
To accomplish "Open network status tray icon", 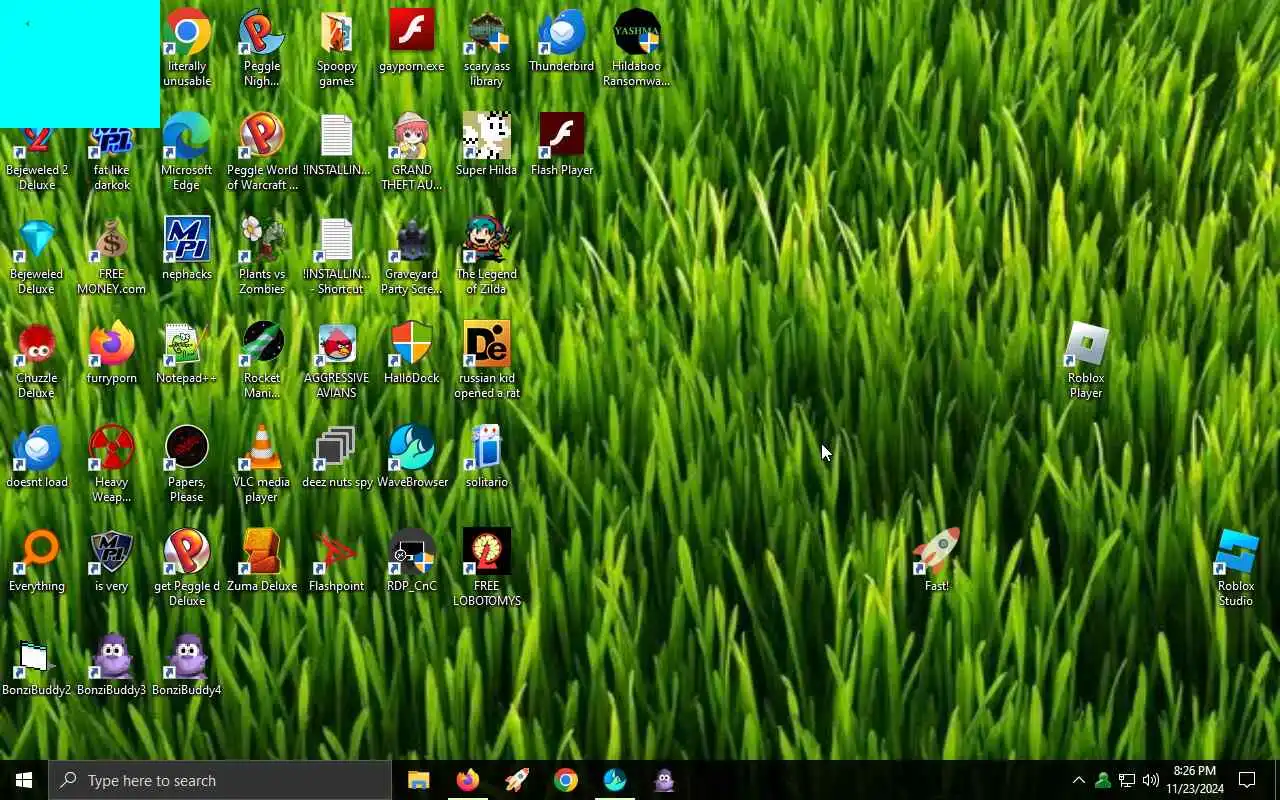I will click(1127, 780).
